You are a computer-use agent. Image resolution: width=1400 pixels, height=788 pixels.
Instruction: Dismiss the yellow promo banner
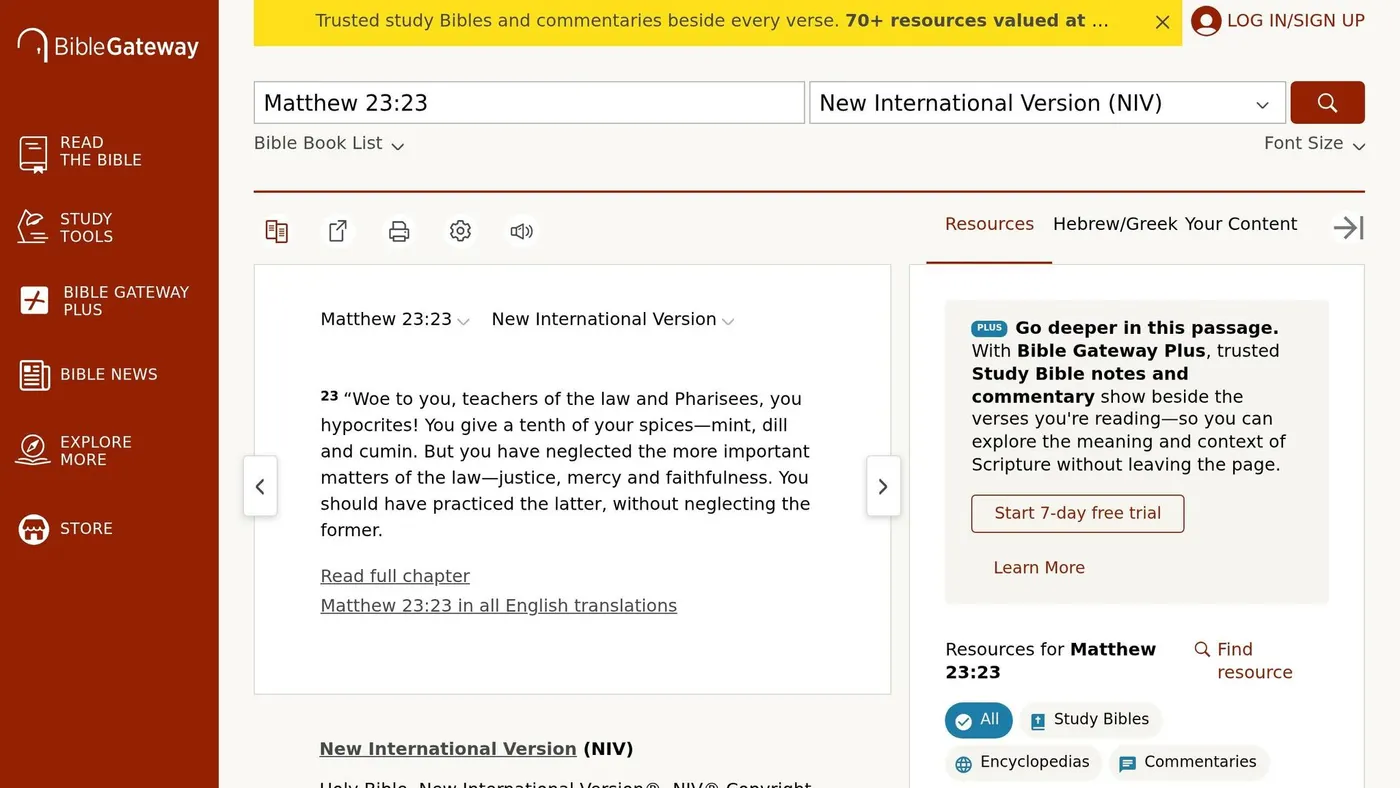[x=1162, y=22]
